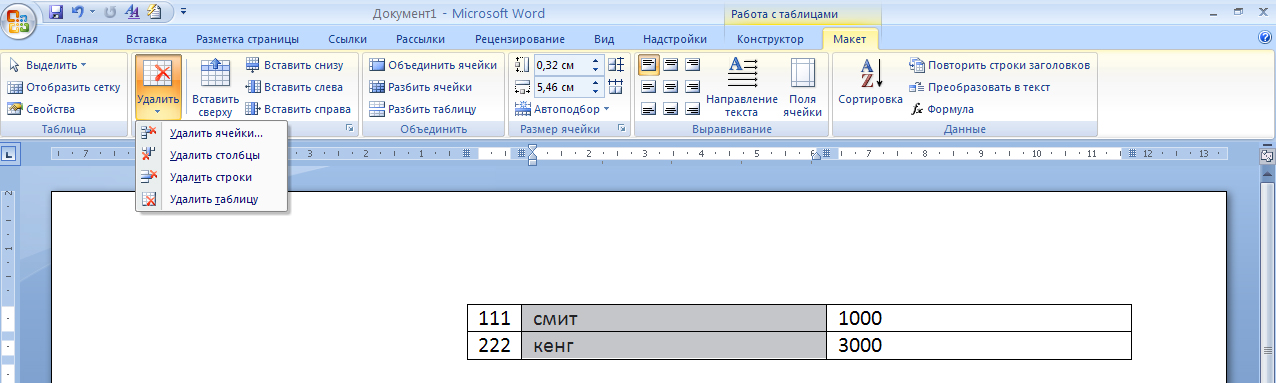This screenshot has width=1276, height=383.
Task: Align cell text bottom left
Action: pos(648,109)
